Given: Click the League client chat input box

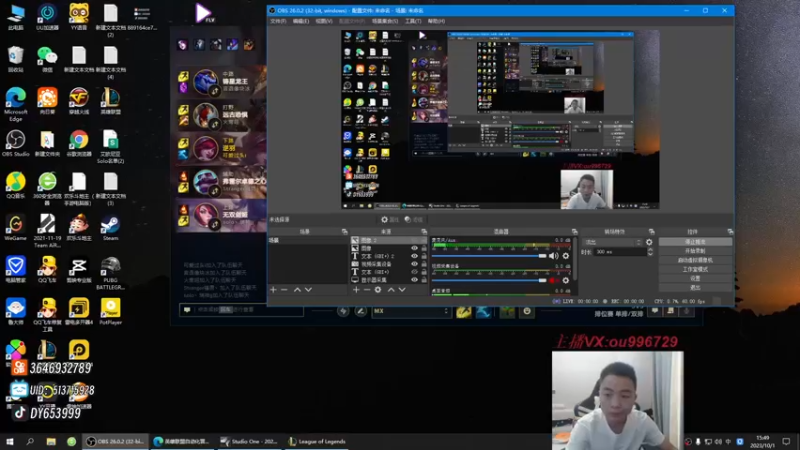Looking at the screenshot, I should click(242, 310).
